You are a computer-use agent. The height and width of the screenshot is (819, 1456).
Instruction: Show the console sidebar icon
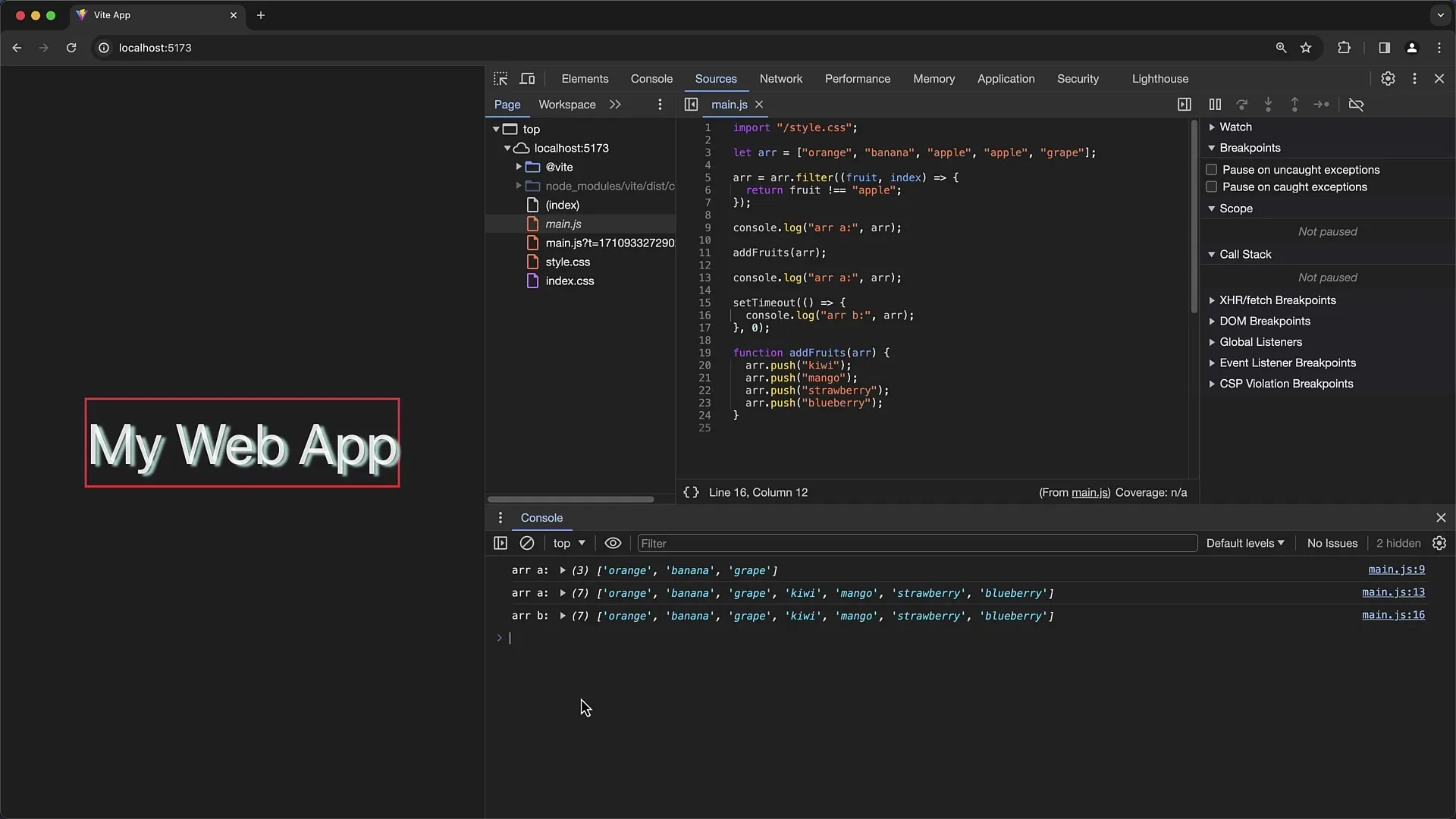(500, 543)
